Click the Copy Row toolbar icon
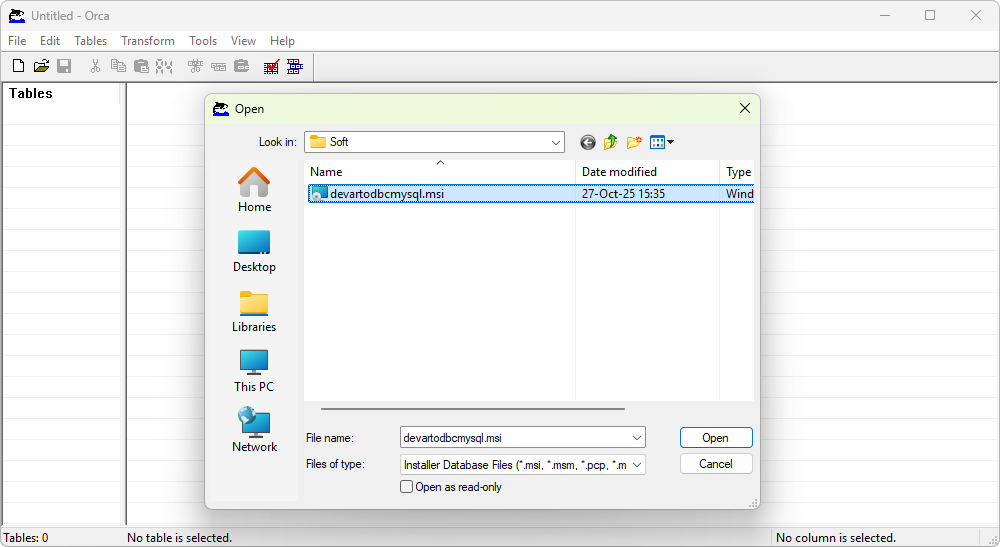This screenshot has width=1000, height=547. pyautogui.click(x=218, y=66)
